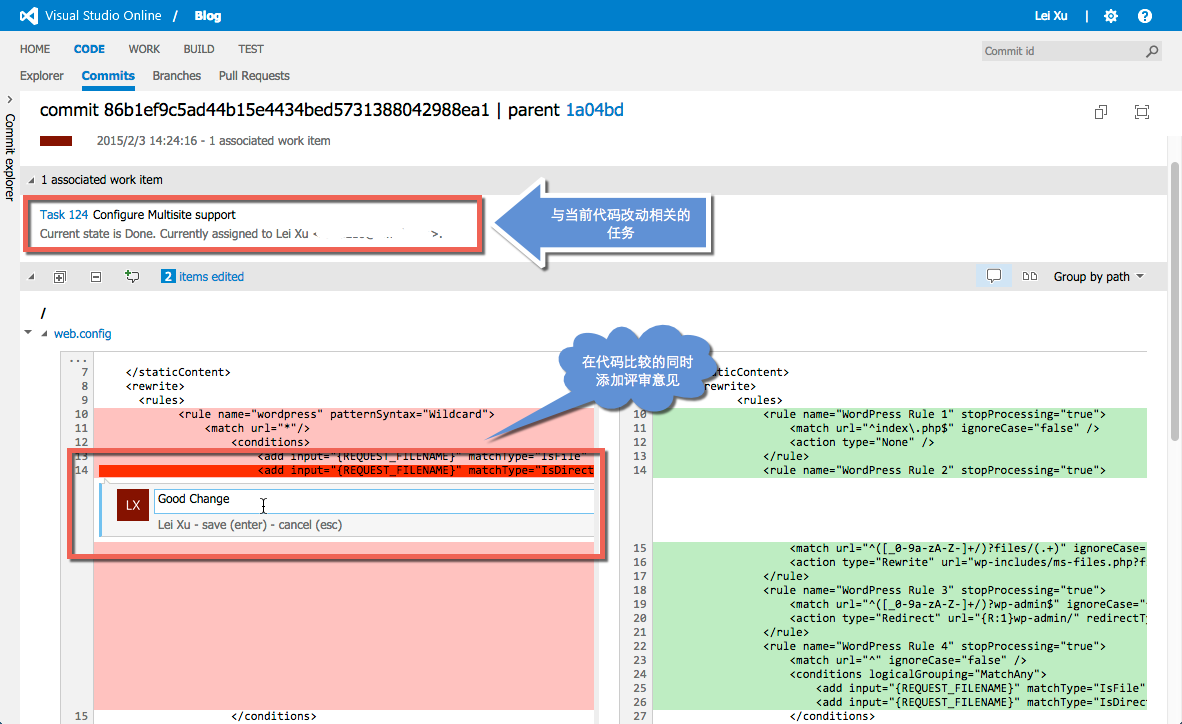This screenshot has width=1182, height=724.
Task: Switch to the Branches tab
Action: 176,75
